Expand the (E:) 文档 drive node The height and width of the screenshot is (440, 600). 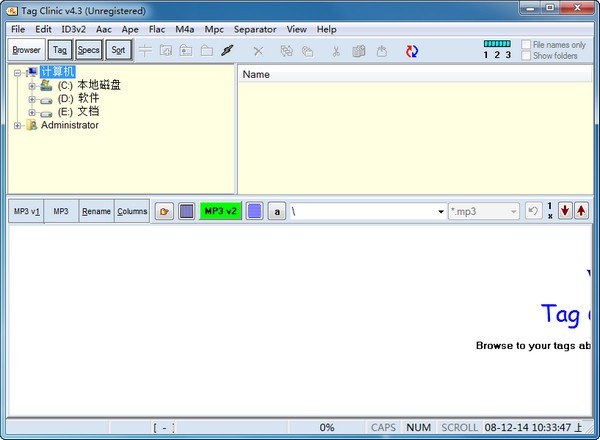[x=32, y=112]
